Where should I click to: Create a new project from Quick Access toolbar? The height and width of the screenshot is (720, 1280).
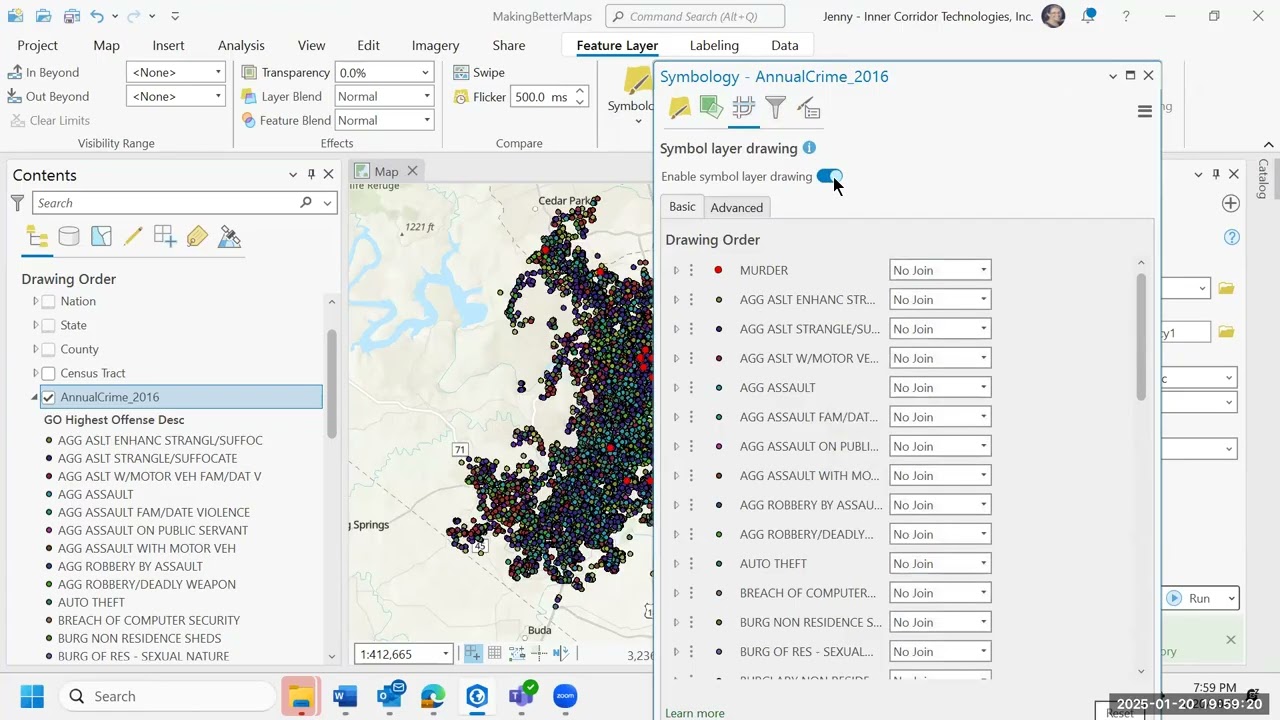point(15,16)
